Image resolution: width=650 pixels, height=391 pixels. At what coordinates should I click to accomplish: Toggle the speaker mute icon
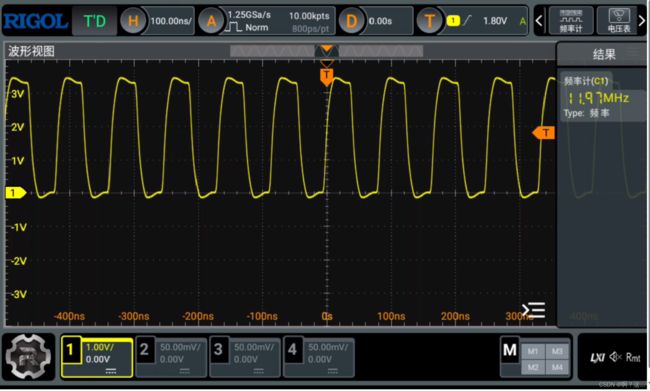tap(616, 357)
